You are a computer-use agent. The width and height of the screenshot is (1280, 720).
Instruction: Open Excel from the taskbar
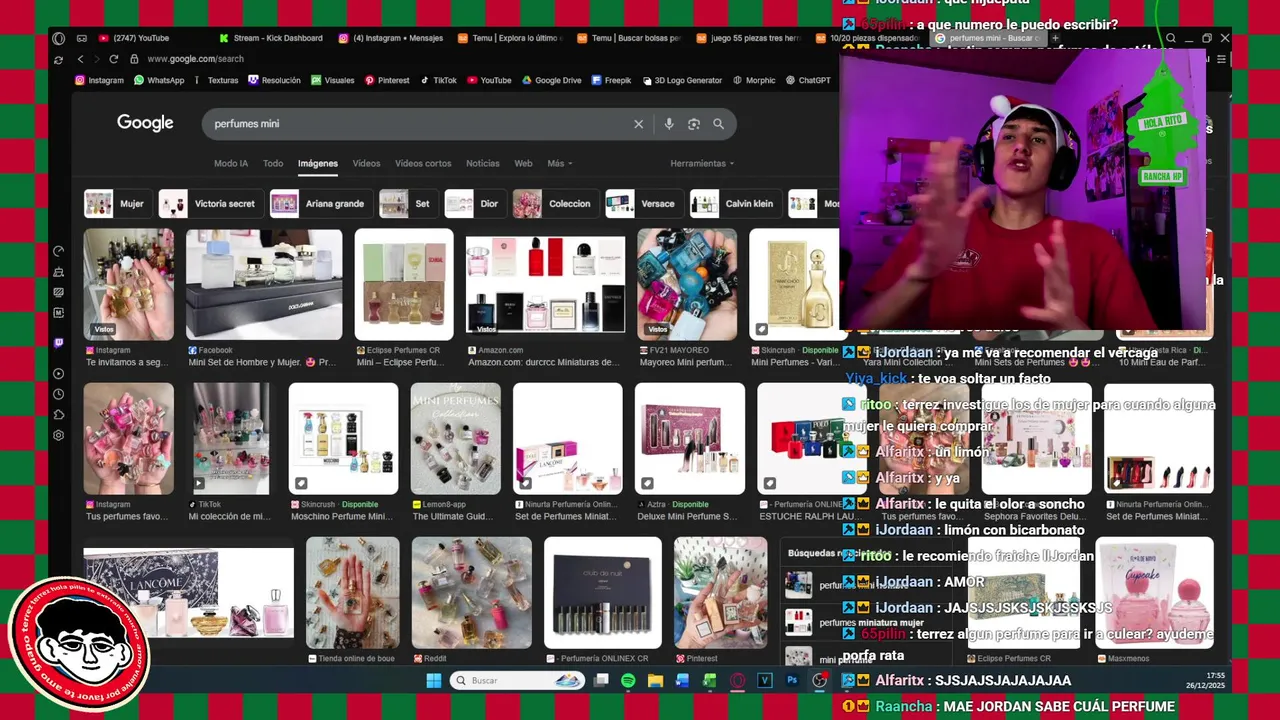click(x=710, y=680)
